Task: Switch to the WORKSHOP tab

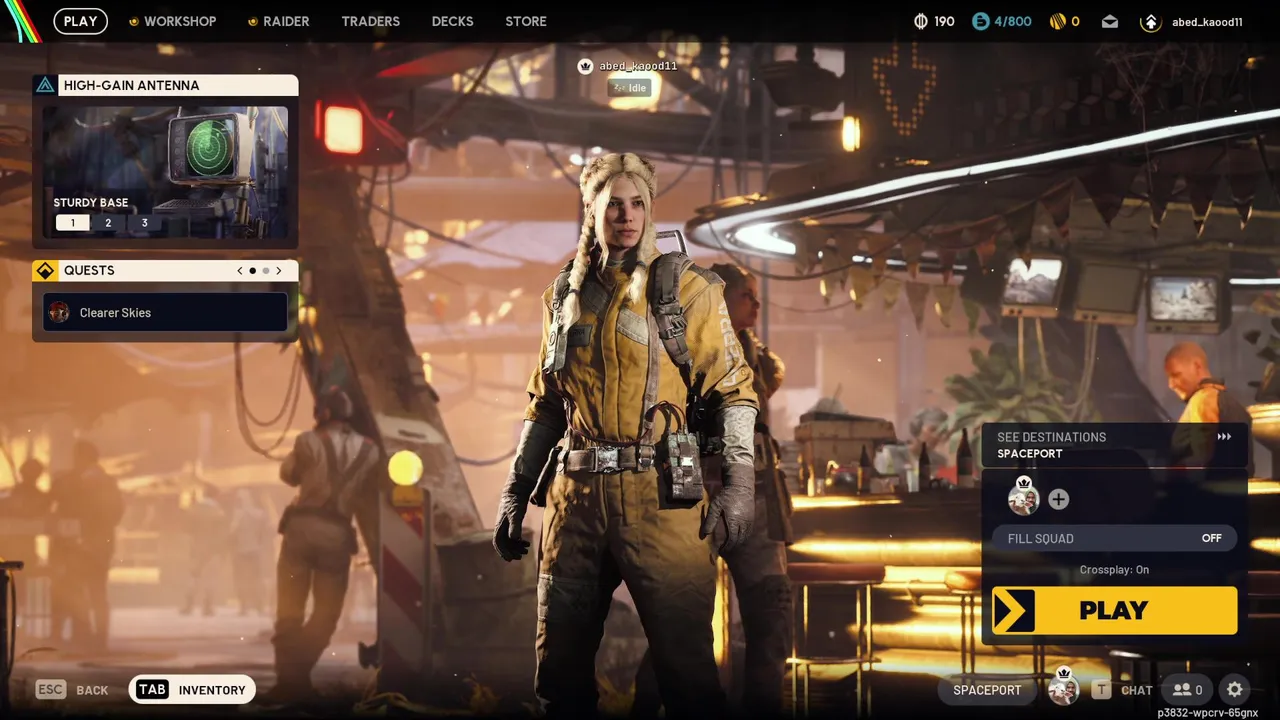Action: pyautogui.click(x=172, y=21)
